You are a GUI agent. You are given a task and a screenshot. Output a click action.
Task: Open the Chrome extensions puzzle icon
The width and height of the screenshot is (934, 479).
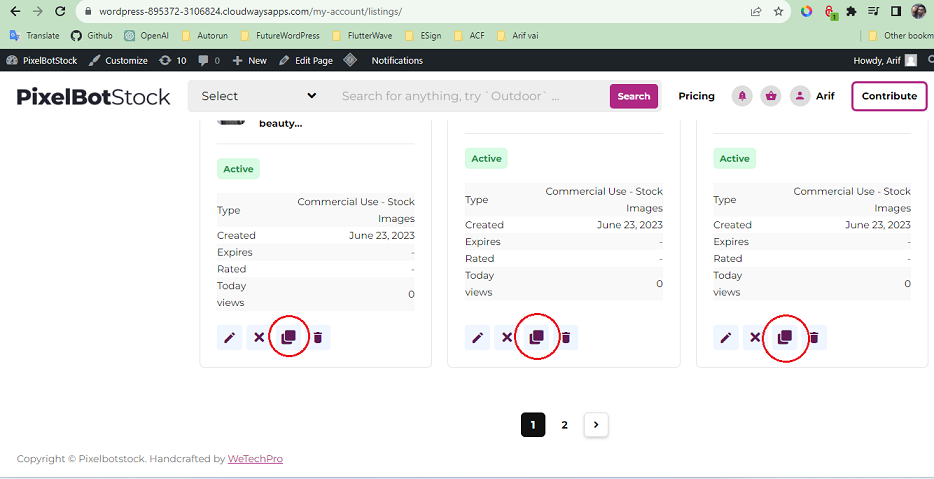[x=852, y=11]
